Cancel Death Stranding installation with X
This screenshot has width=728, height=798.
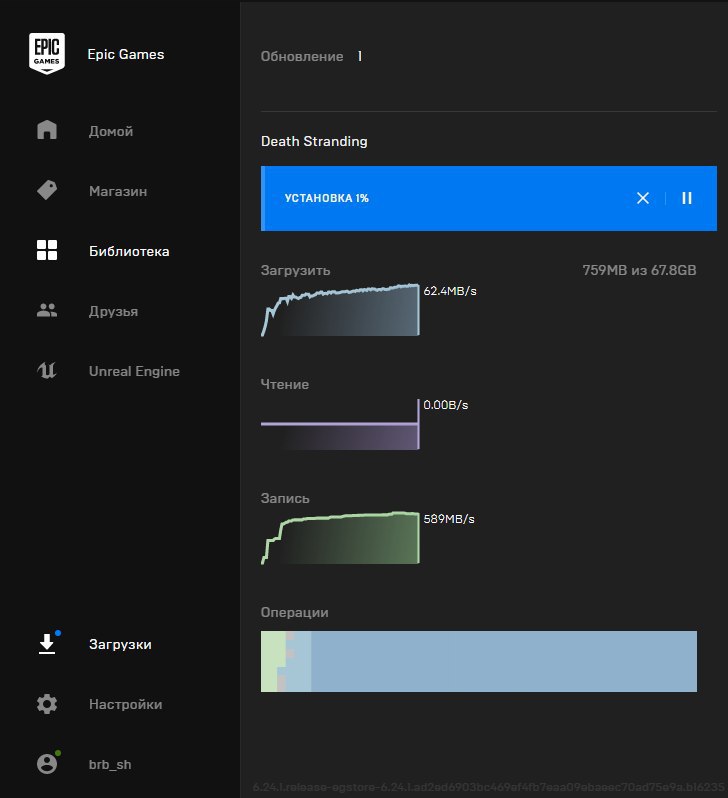[x=643, y=198]
